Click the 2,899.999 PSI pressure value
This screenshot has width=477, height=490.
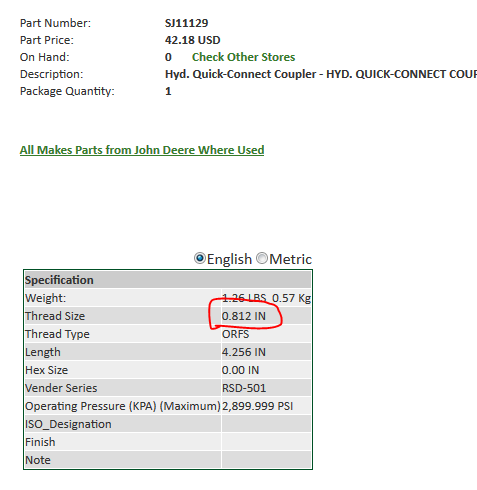pos(257,406)
